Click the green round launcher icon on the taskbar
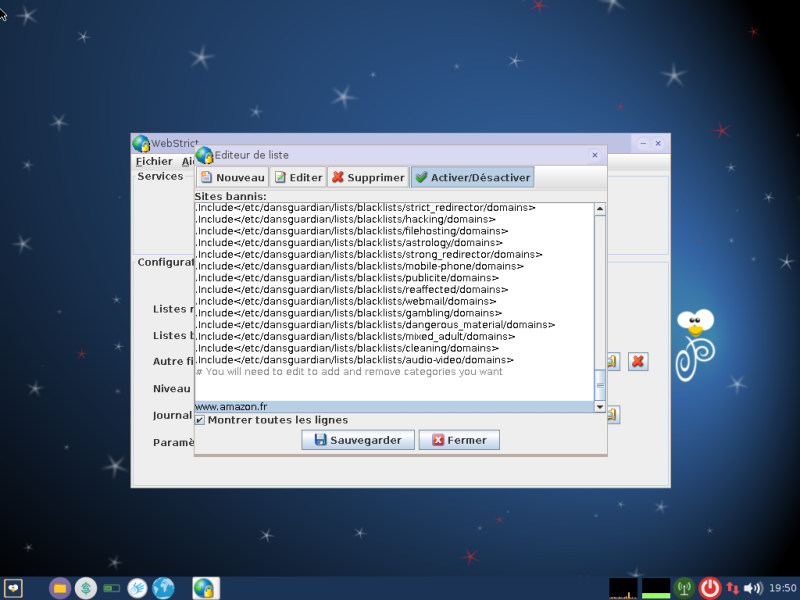This screenshot has width=800, height=600. [86, 588]
